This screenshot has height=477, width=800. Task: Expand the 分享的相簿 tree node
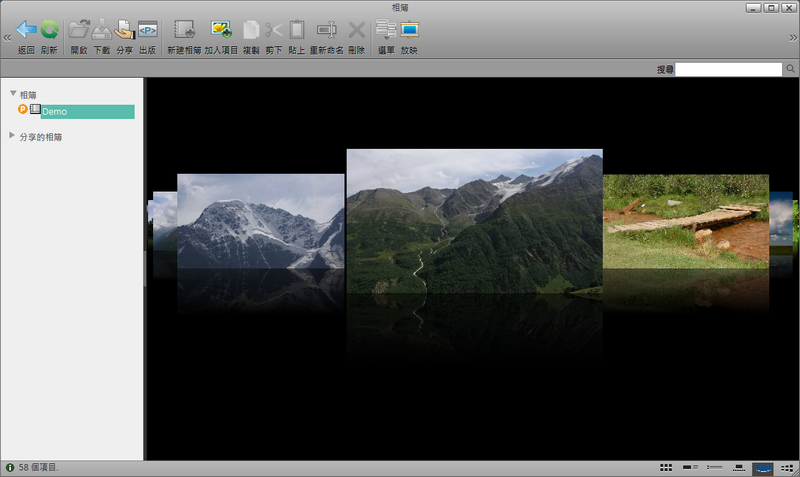(13, 136)
